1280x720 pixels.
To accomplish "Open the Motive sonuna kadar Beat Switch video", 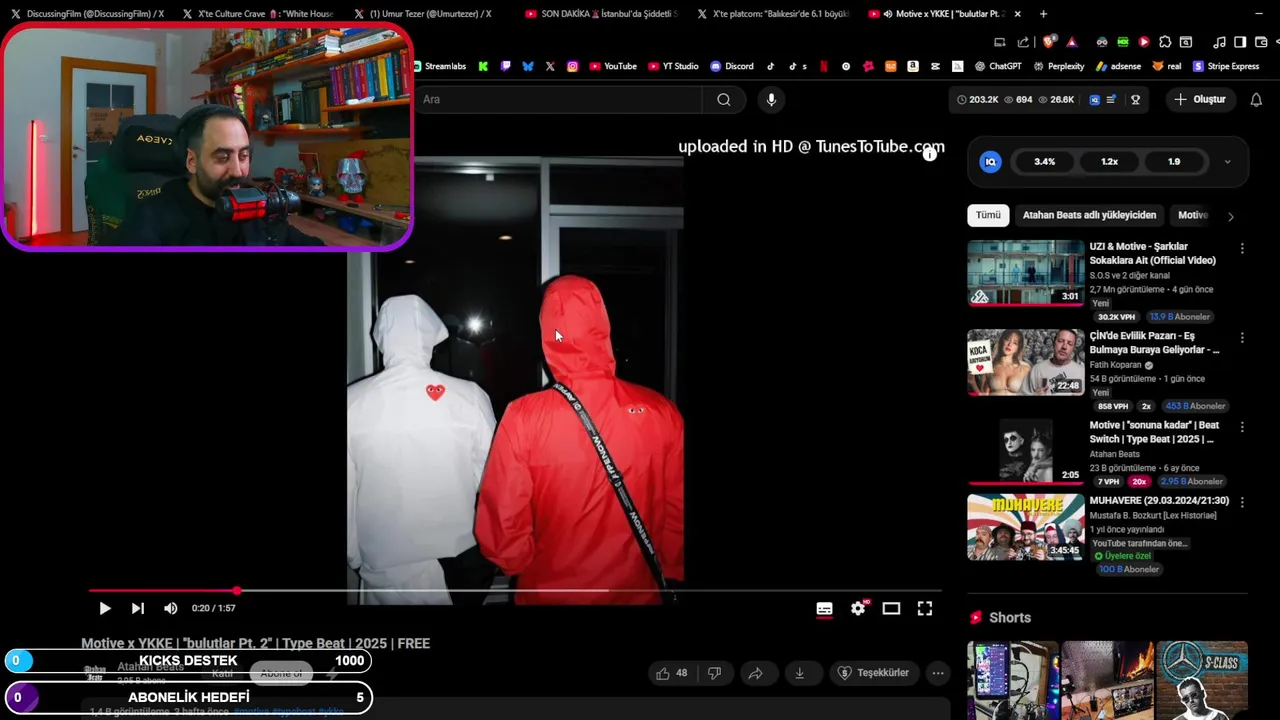I will (x=1025, y=451).
